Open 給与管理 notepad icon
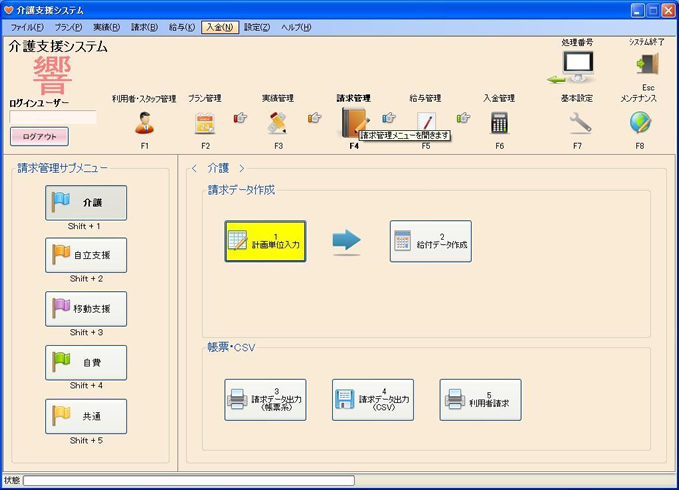This screenshot has height=490, width=679. [x=426, y=123]
